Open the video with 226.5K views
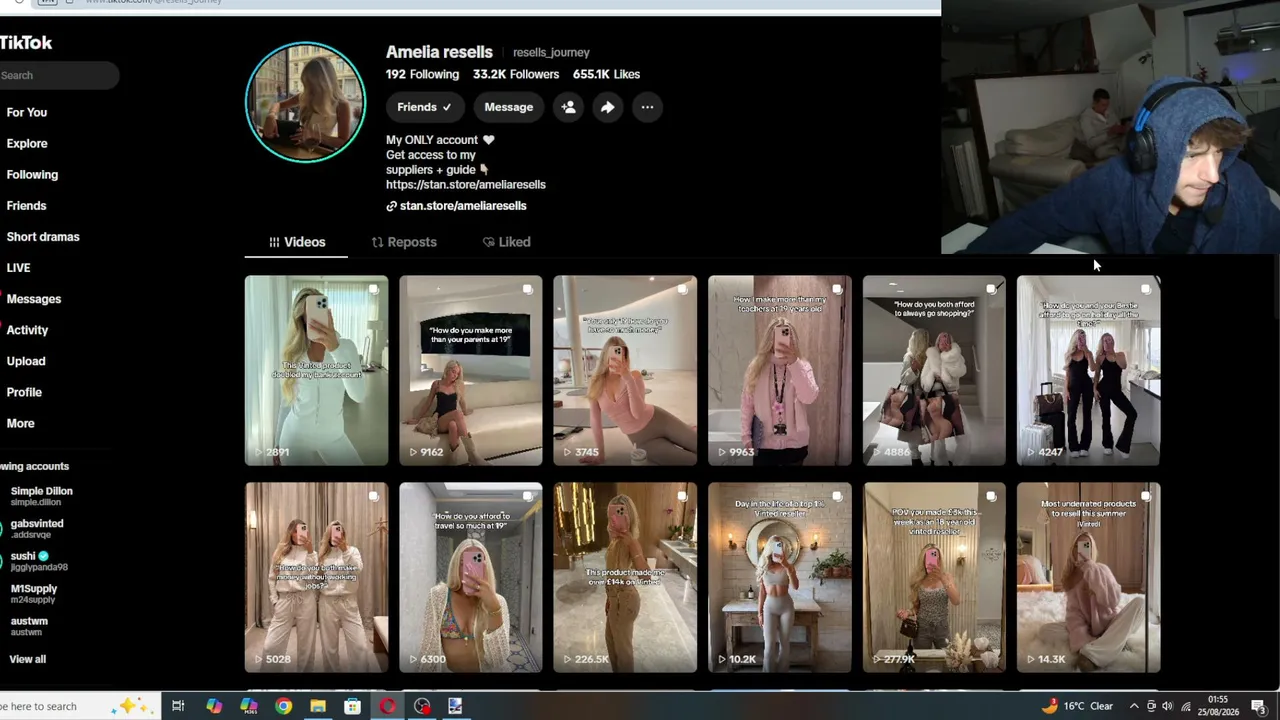The height and width of the screenshot is (720, 1280). (625, 578)
